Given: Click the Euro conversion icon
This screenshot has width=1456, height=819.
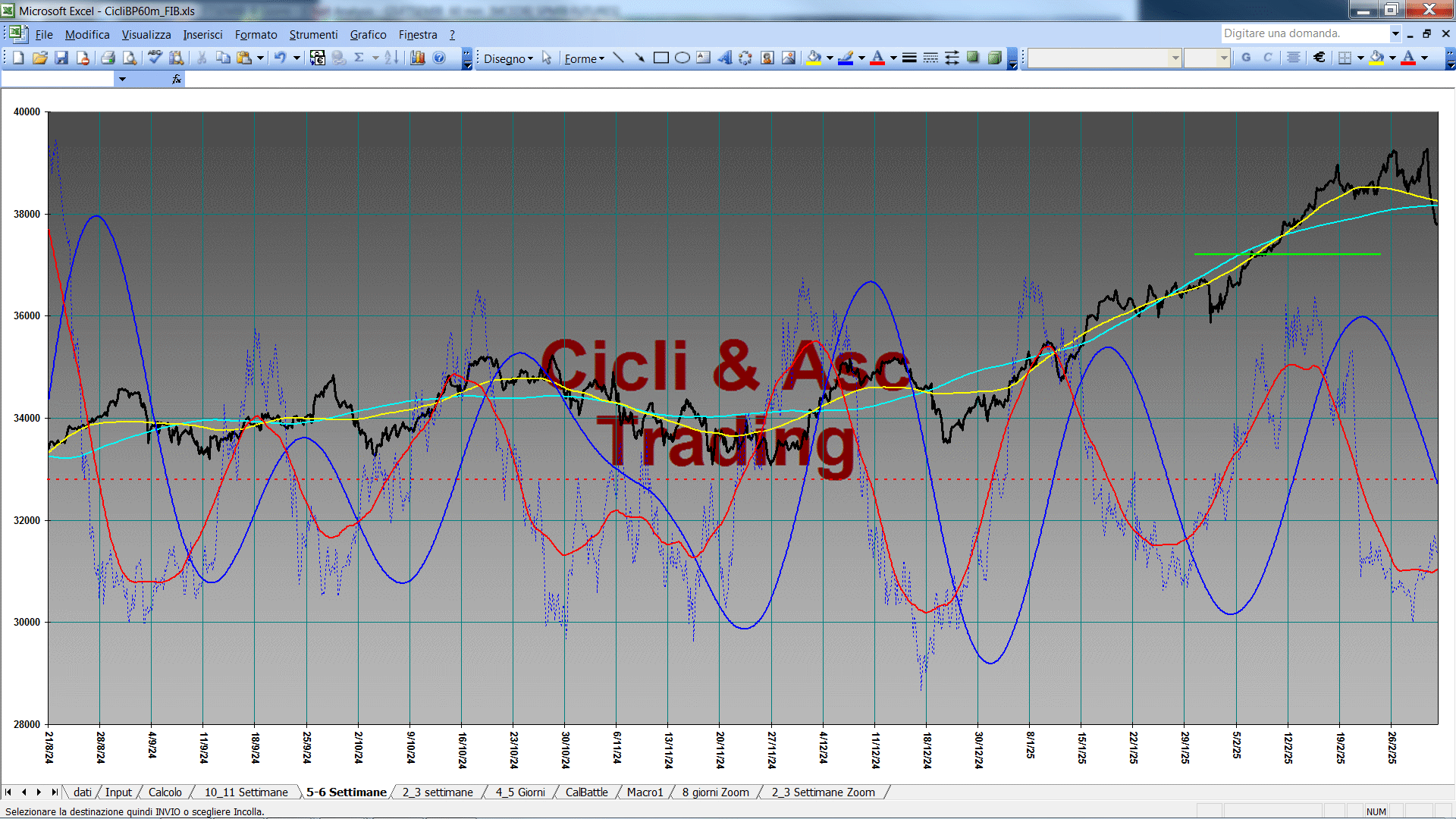Looking at the screenshot, I should click(317, 58).
